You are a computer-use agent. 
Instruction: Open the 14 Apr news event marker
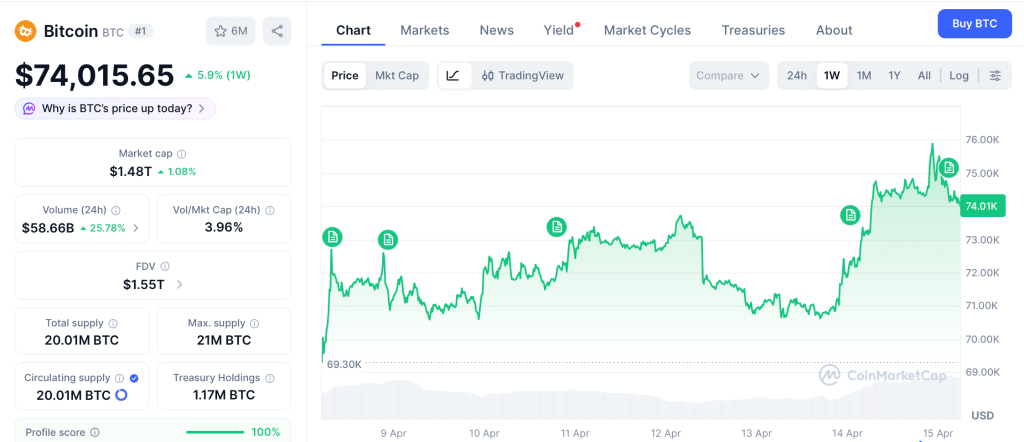850,214
